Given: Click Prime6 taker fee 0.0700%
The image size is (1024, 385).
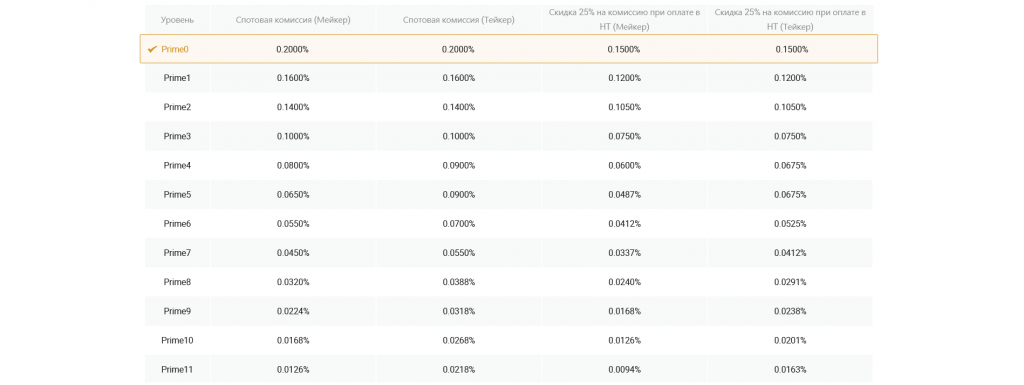Looking at the screenshot, I should [458, 224].
